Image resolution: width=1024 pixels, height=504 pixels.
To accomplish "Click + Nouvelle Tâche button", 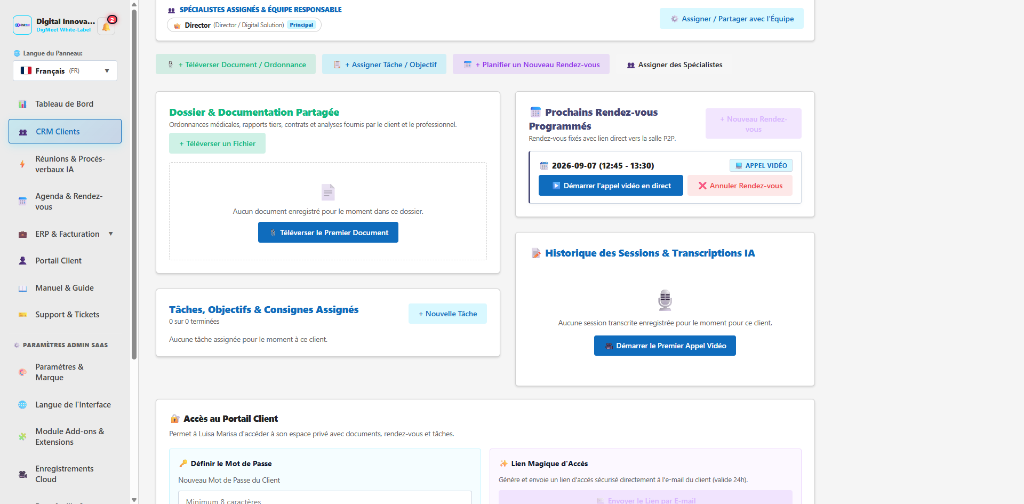I will [x=448, y=314].
